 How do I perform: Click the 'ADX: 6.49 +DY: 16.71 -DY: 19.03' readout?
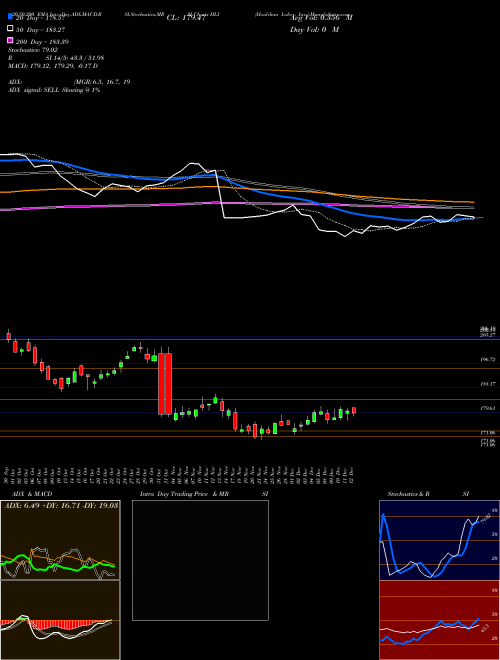coord(61,505)
